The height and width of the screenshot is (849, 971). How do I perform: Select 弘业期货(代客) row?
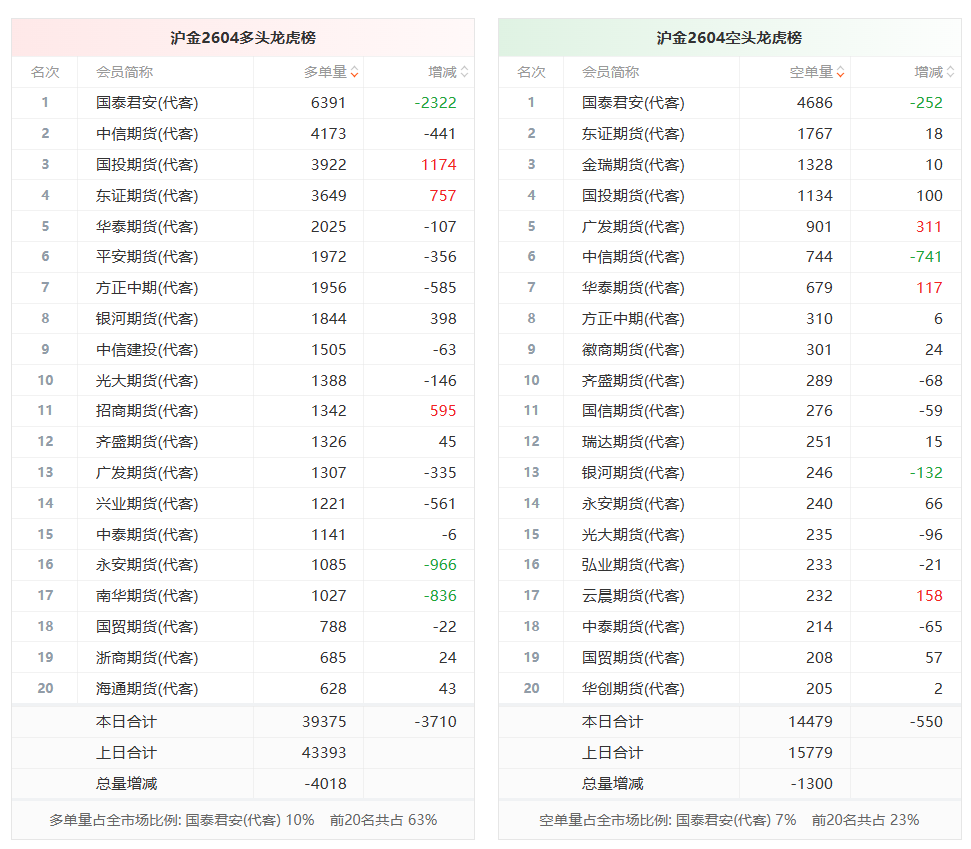[x=729, y=565]
